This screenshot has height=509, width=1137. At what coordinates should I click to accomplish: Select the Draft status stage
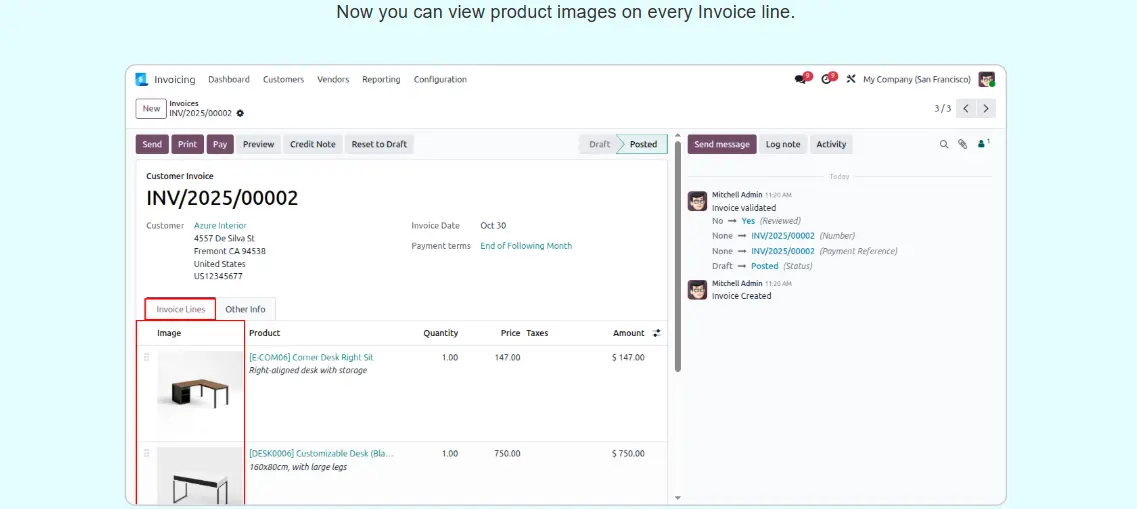click(x=599, y=144)
